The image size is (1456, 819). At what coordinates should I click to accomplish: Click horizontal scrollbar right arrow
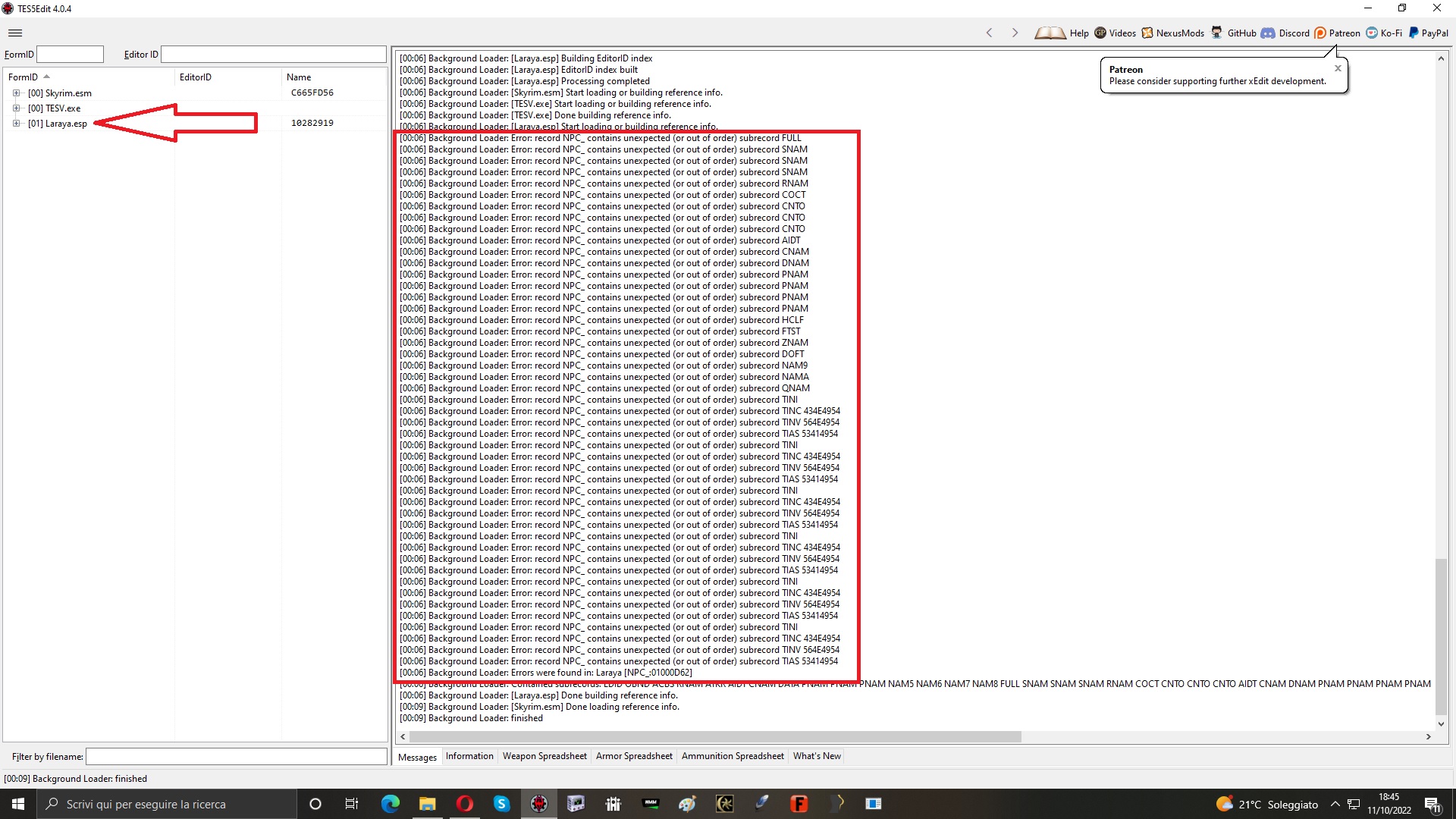(1429, 736)
